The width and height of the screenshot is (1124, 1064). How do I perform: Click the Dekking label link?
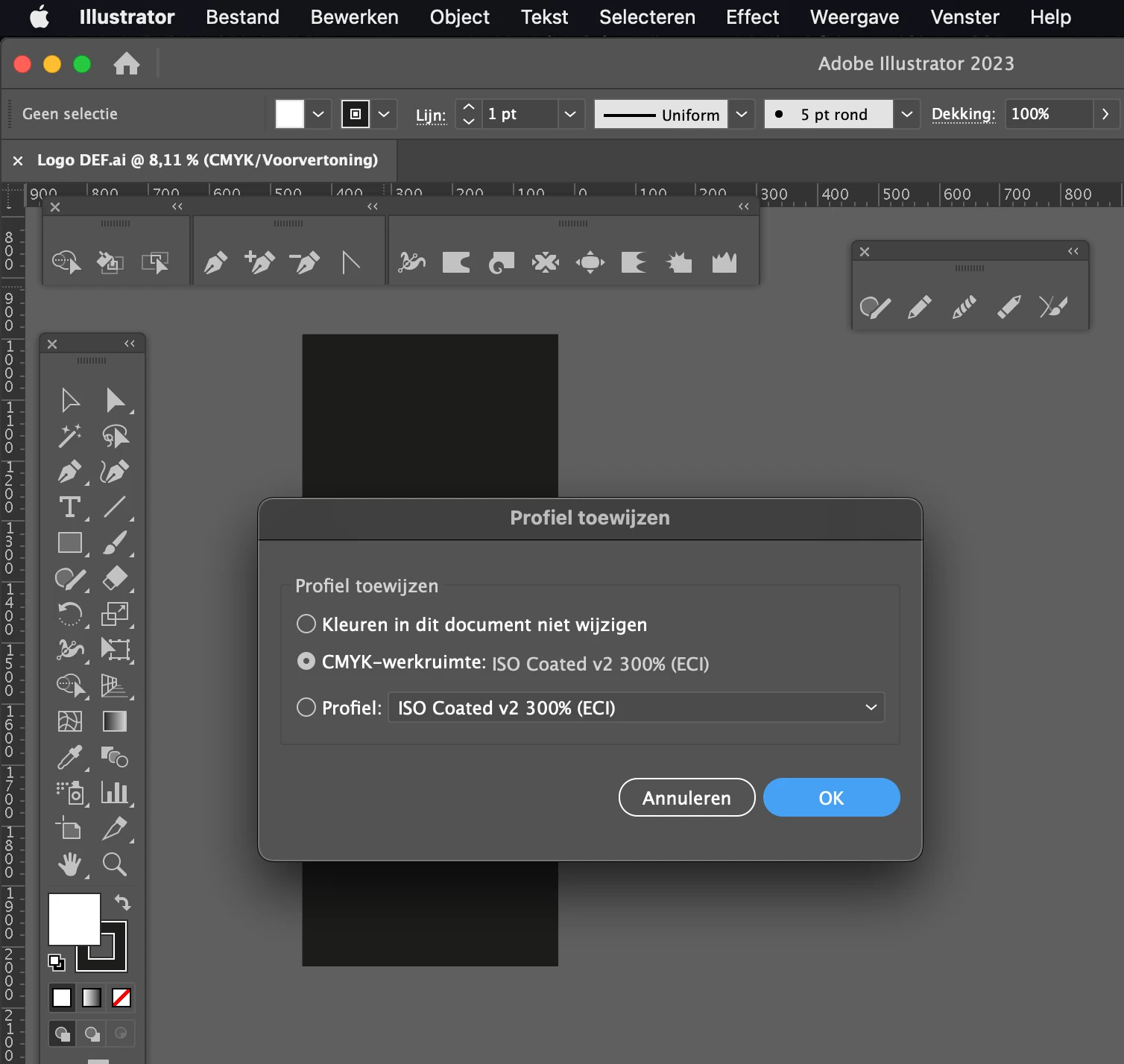[963, 114]
